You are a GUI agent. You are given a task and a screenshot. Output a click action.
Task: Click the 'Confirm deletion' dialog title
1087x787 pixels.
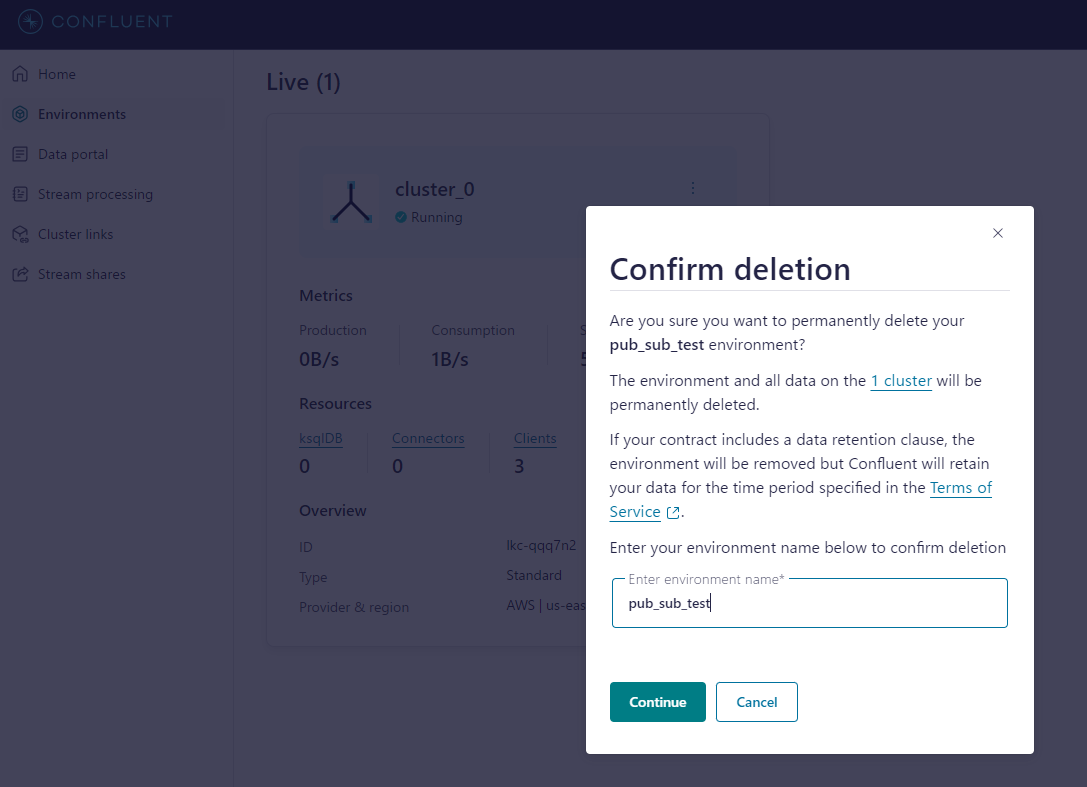tap(730, 269)
